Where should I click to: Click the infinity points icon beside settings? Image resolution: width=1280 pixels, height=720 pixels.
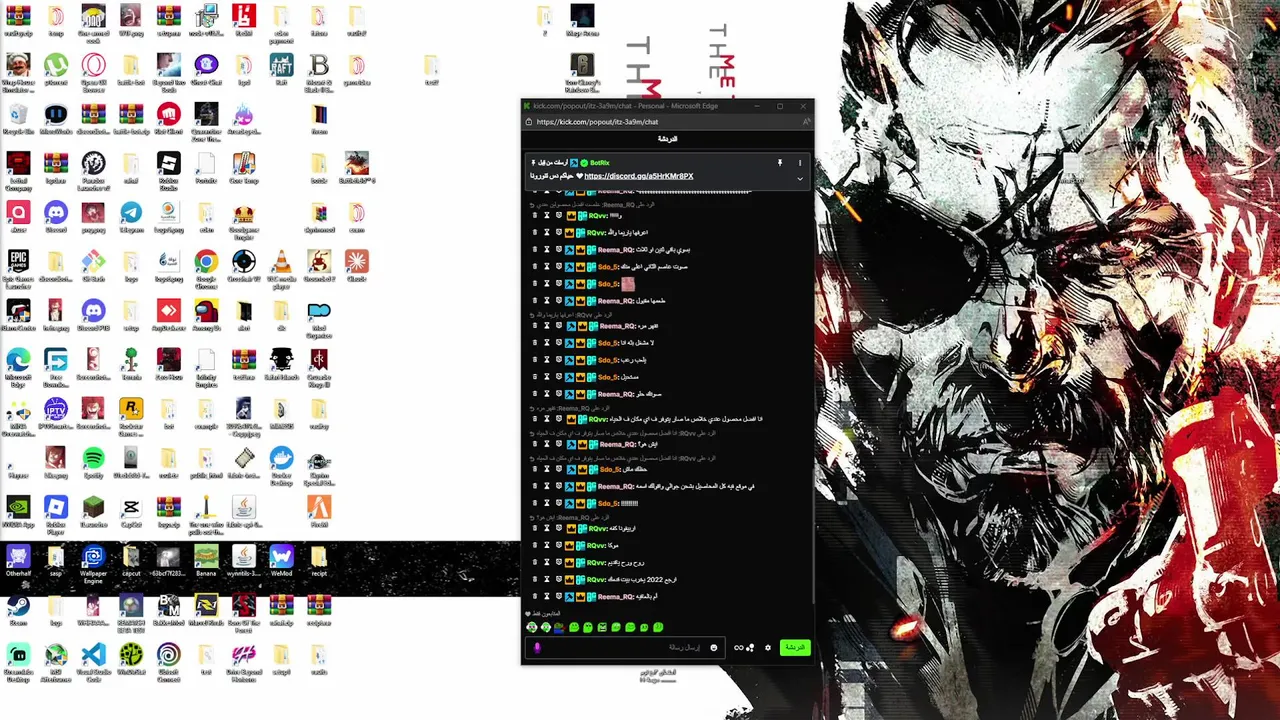738,647
